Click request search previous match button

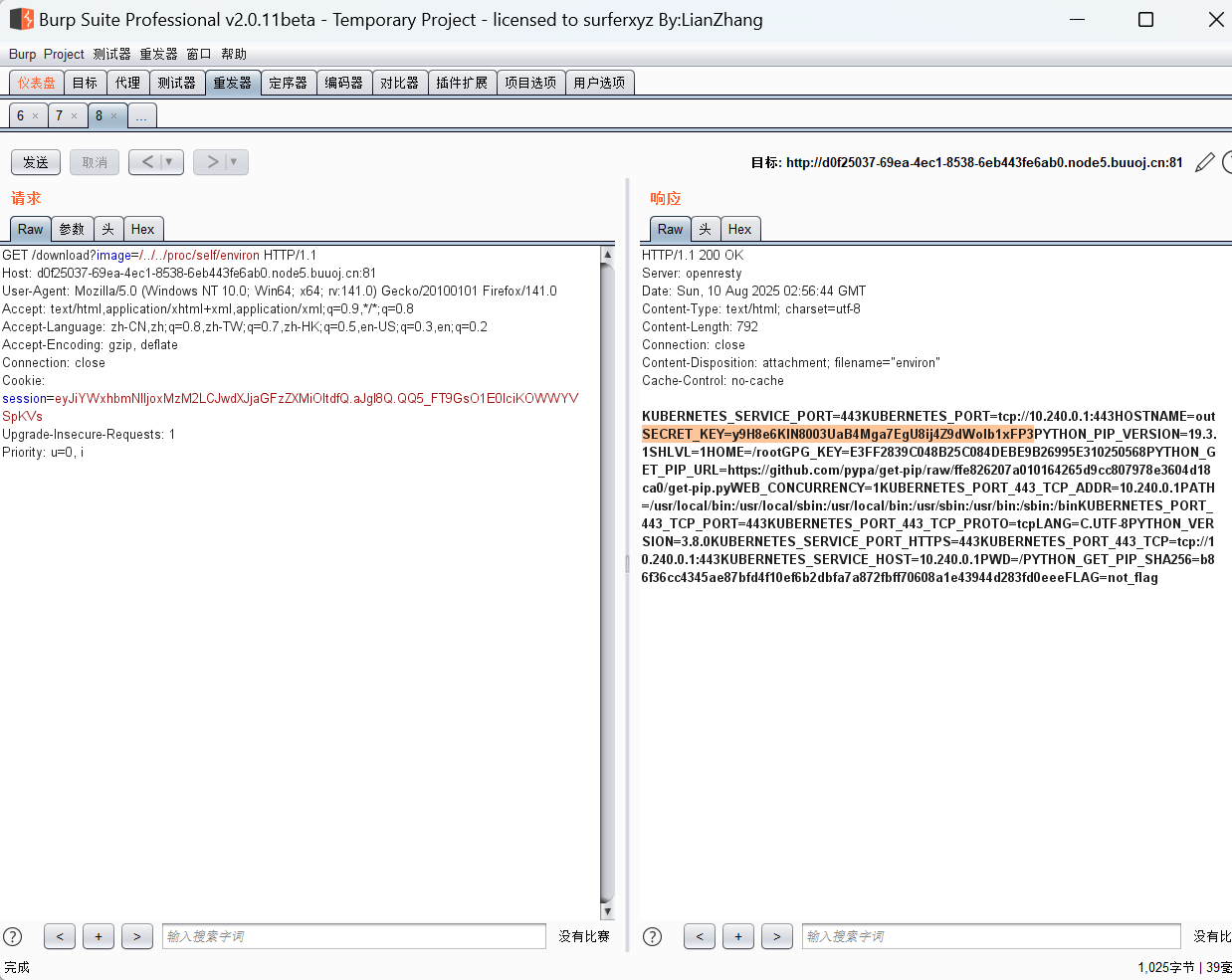pos(60,936)
